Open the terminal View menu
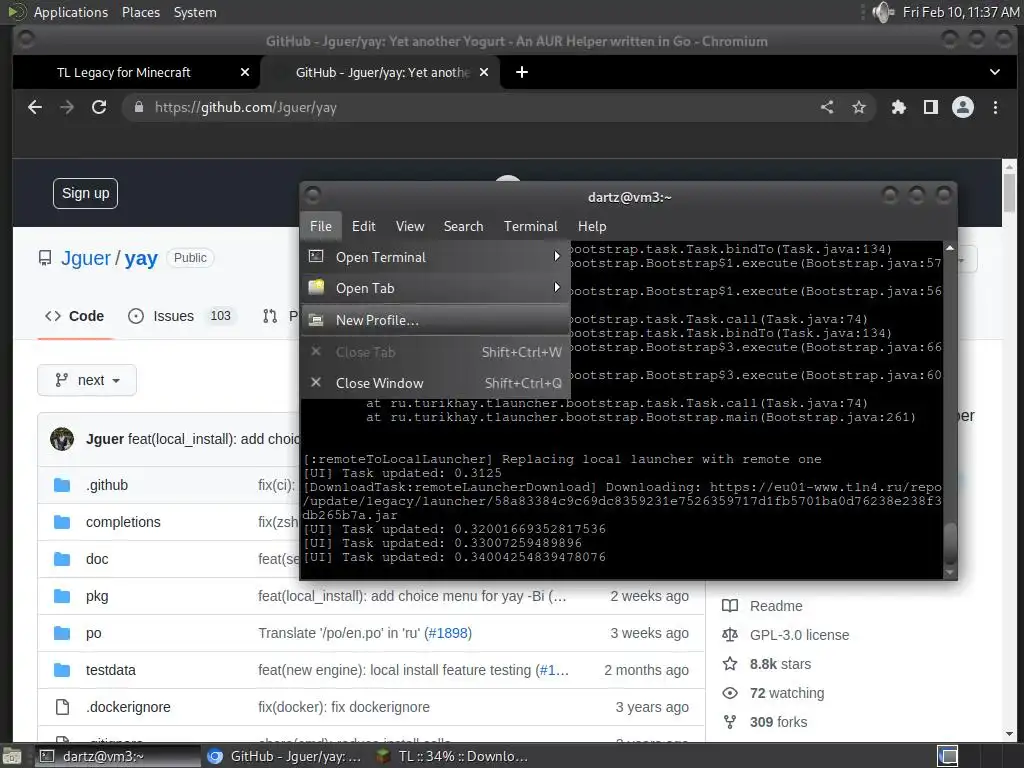 click(409, 226)
